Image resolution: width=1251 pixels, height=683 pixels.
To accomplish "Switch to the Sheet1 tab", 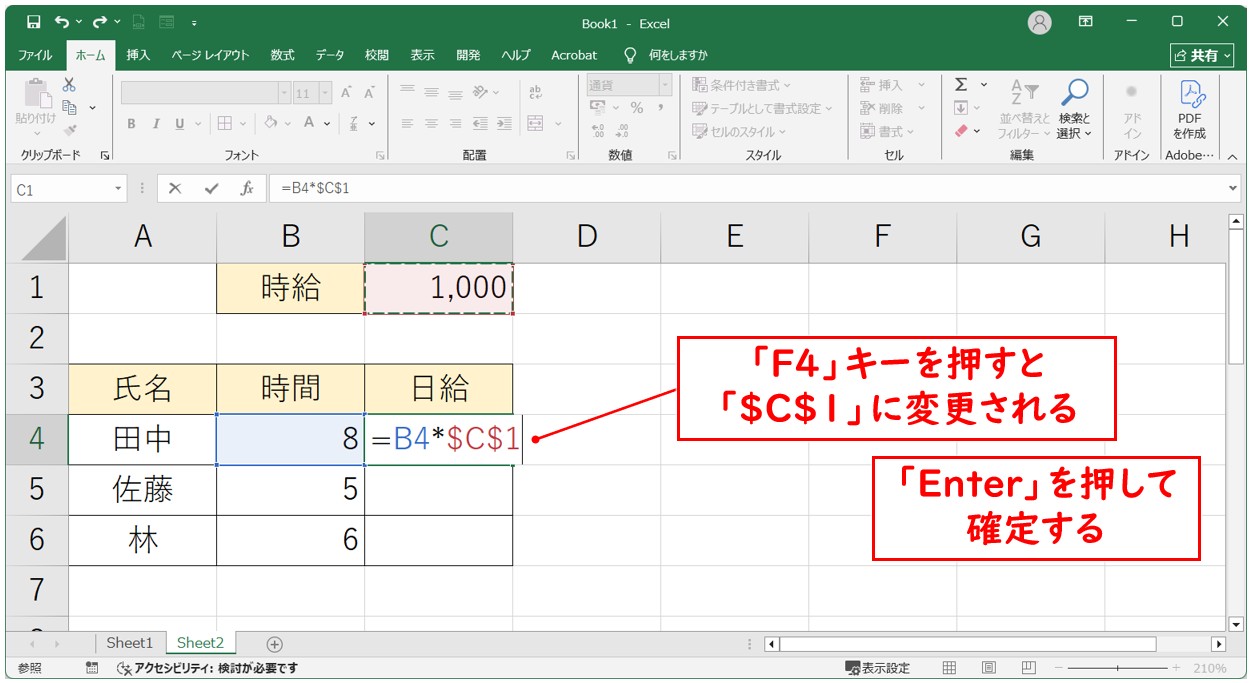I will pyautogui.click(x=130, y=643).
